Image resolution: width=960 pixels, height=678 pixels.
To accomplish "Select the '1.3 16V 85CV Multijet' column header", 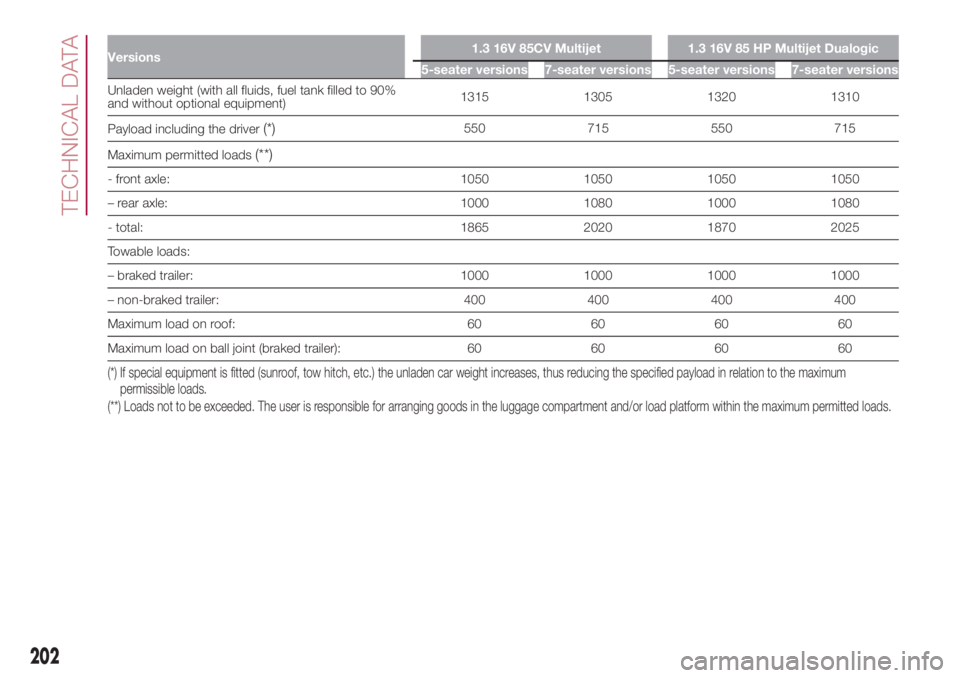I will click(536, 48).
